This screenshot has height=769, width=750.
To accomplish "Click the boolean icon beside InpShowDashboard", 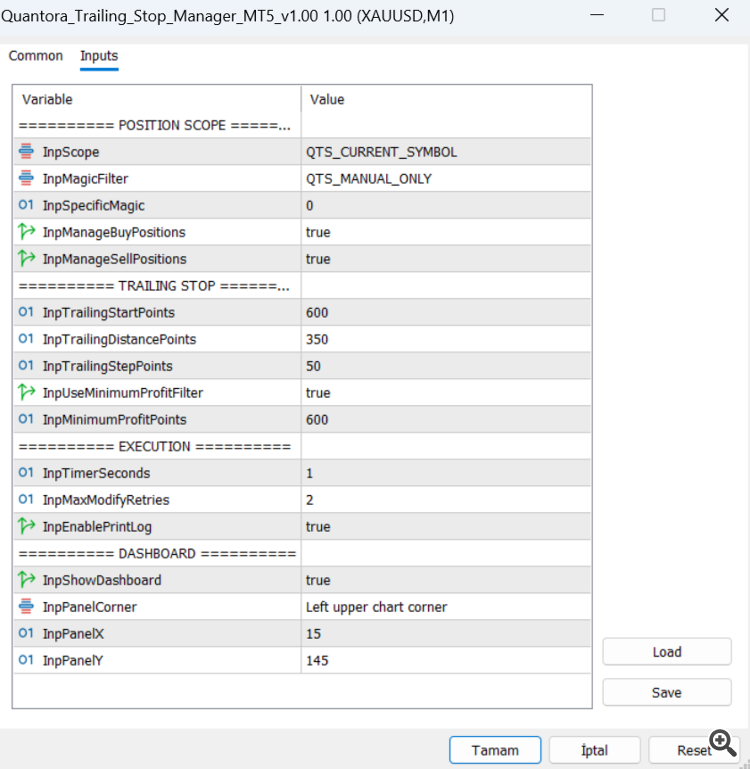I will pos(26,580).
